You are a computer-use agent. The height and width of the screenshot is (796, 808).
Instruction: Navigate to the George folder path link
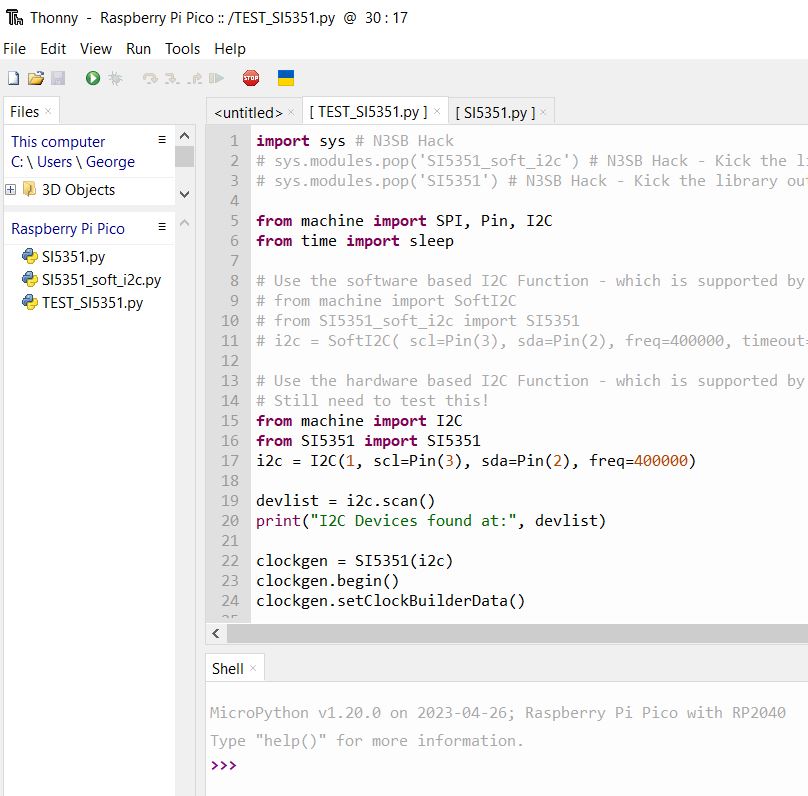click(110, 162)
